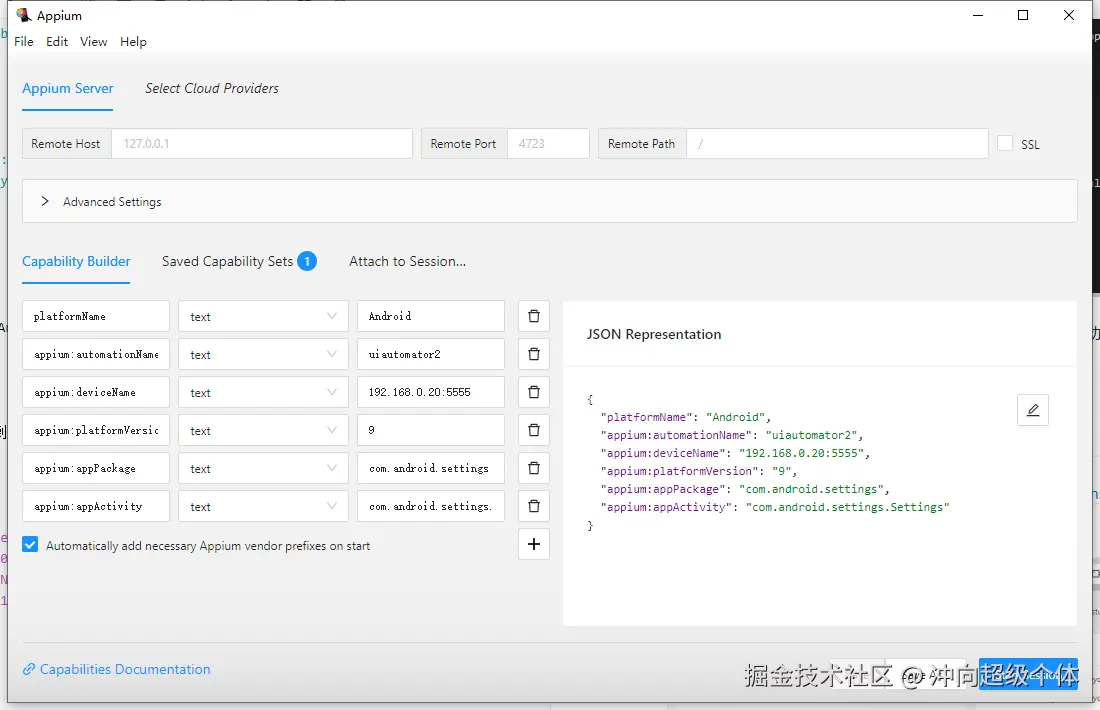Delete the appium:appPackage capability row
This screenshot has height=710, width=1100.
(534, 467)
